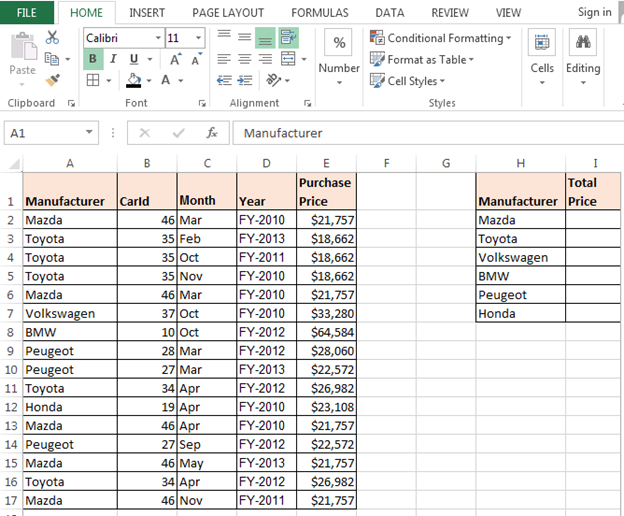Click the Increase Indent icon

tap(245, 80)
